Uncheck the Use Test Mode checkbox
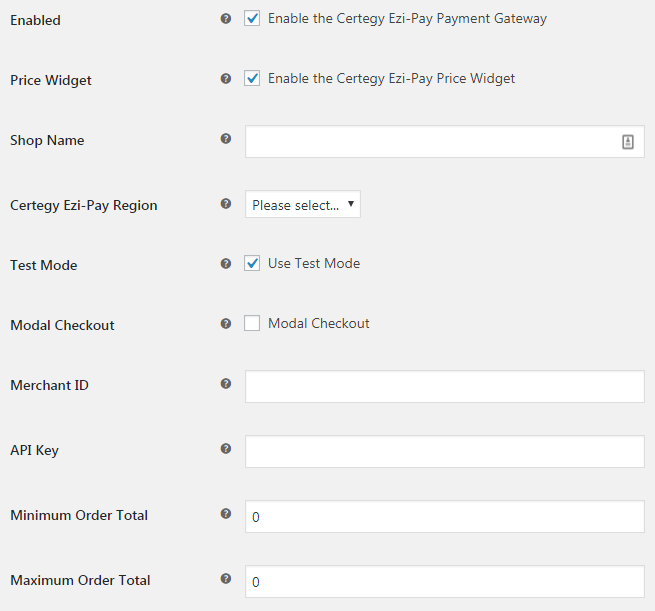655x611 pixels. (x=252, y=264)
